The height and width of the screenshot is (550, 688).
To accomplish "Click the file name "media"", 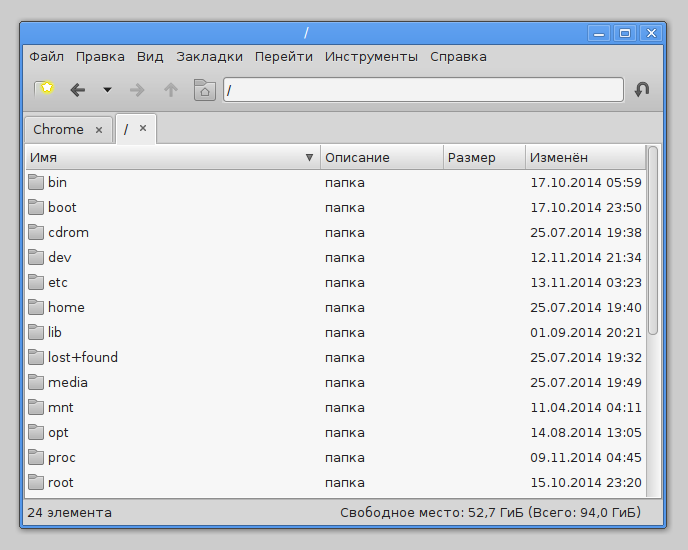I will pyautogui.click(x=68, y=382).
